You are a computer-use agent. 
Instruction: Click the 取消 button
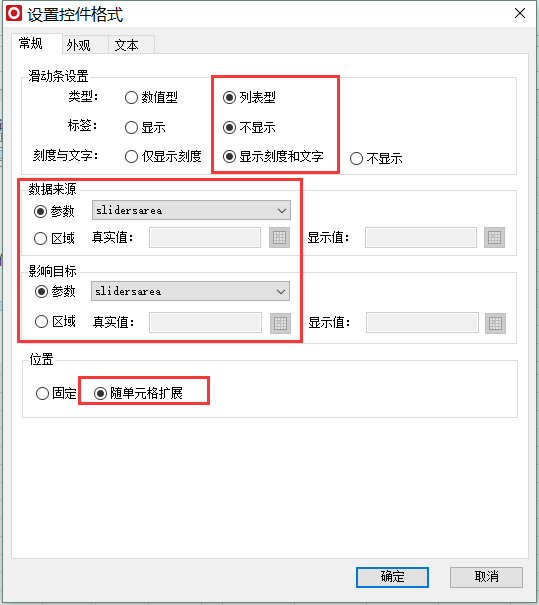[486, 577]
